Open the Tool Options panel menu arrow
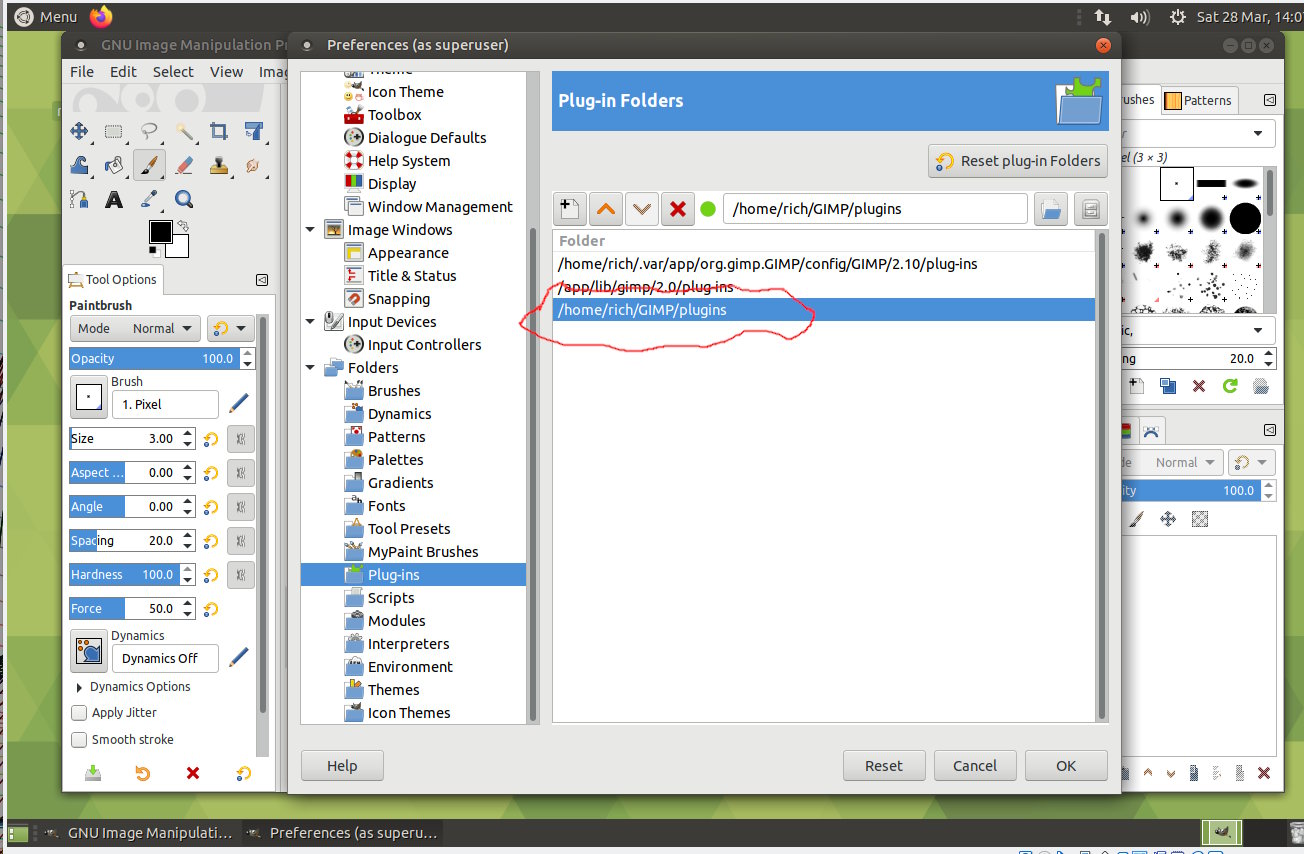The height and width of the screenshot is (854, 1304). (262, 280)
